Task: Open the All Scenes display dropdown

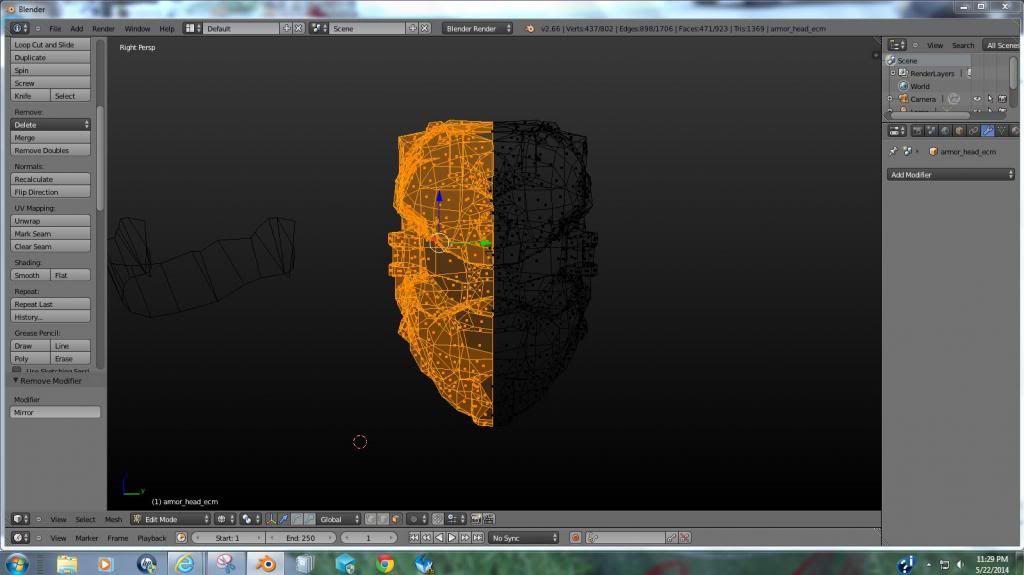Action: (x=1002, y=45)
